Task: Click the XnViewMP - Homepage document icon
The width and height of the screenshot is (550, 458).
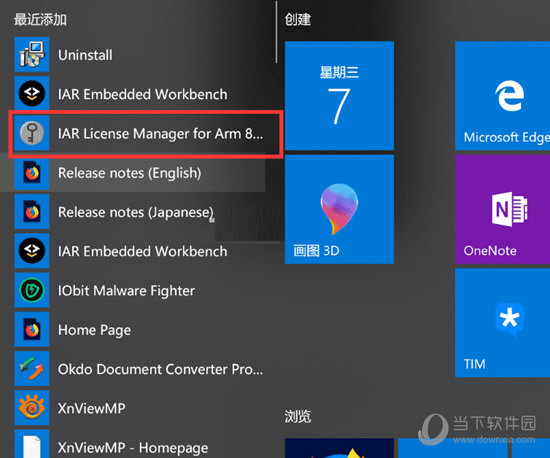Action: (x=32, y=445)
